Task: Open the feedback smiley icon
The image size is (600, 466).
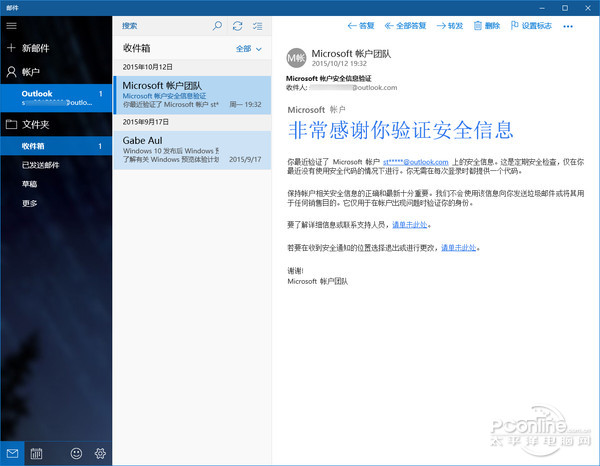Action: [x=77, y=453]
